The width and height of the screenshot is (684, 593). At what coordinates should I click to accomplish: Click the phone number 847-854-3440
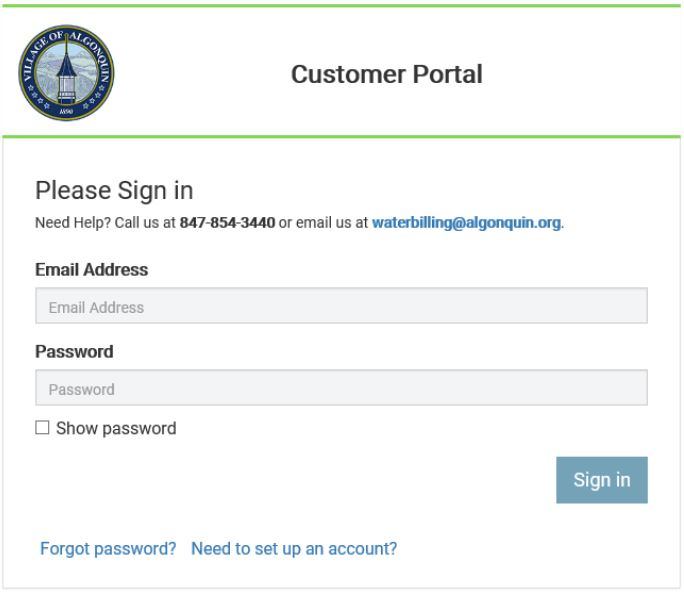coord(227,223)
